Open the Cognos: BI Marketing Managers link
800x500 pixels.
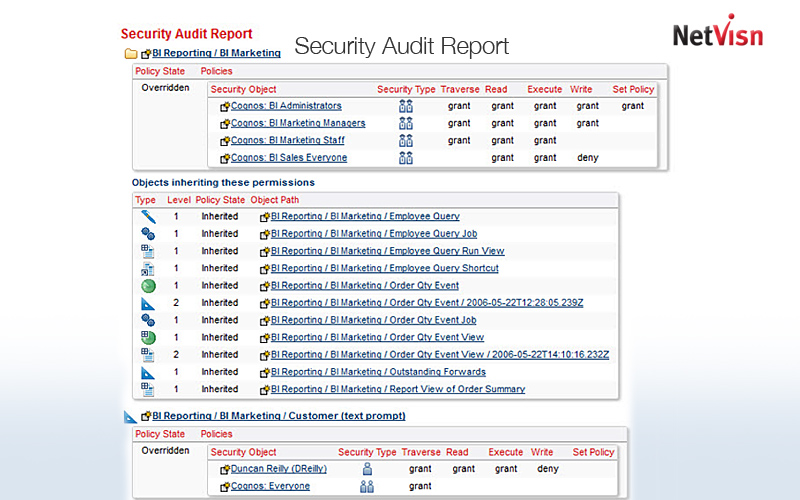coord(298,123)
